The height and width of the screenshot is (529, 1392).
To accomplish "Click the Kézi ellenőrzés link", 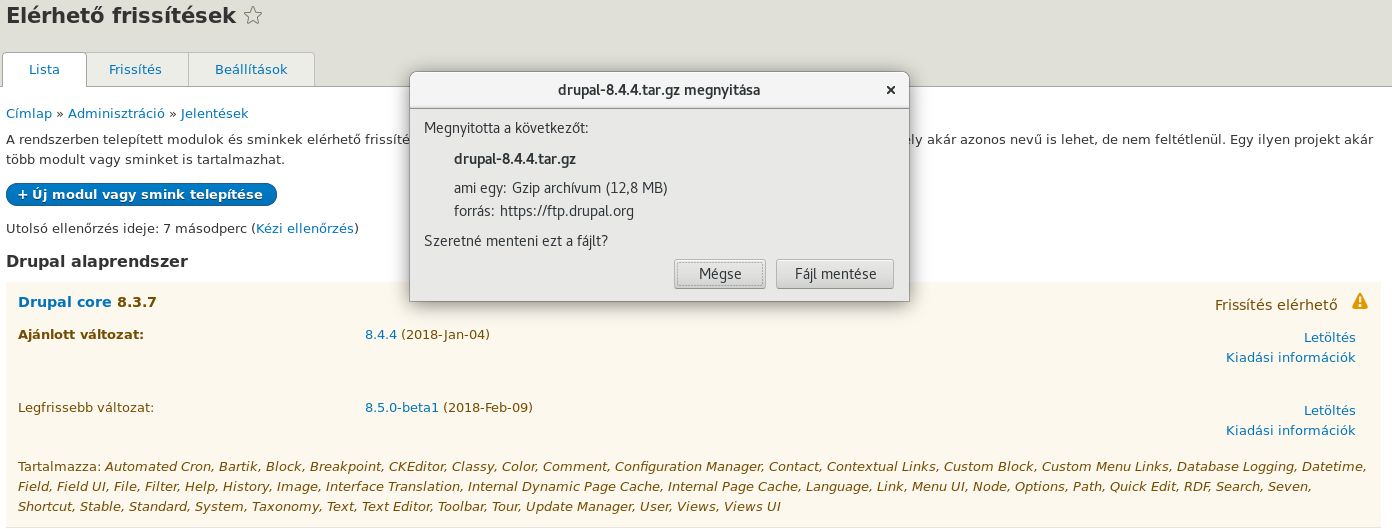I will 305,229.
